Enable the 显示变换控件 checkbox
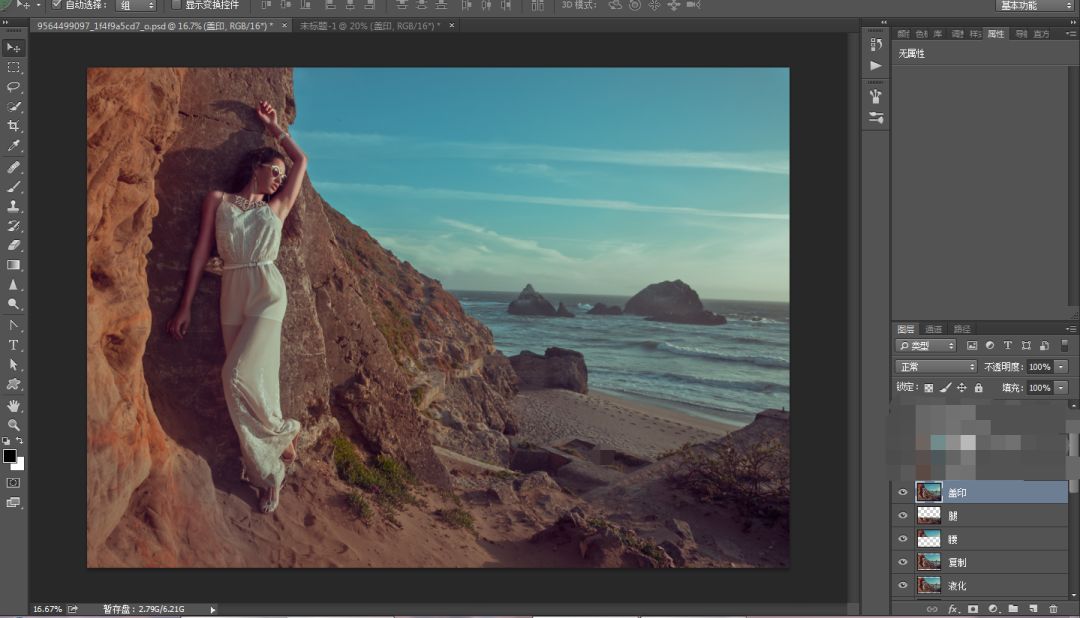Image resolution: width=1080 pixels, height=618 pixels. click(x=176, y=5)
